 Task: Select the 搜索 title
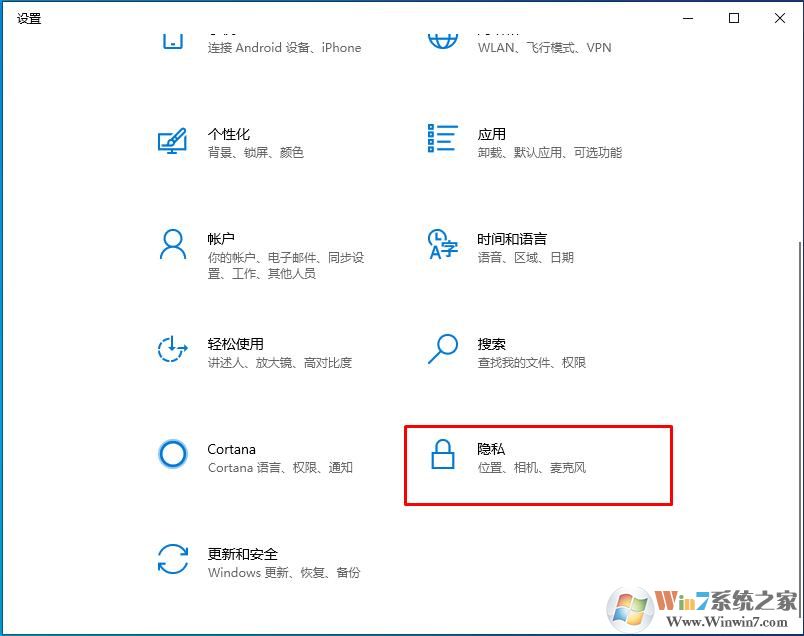(x=491, y=344)
